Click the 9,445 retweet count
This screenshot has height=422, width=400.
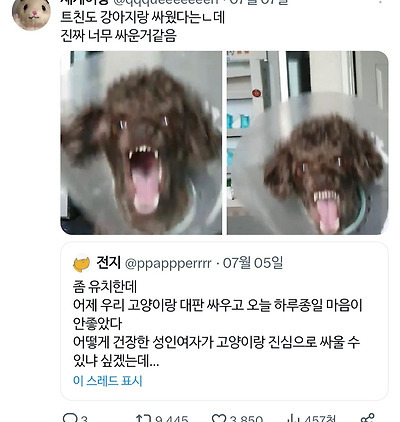[x=172, y=419]
